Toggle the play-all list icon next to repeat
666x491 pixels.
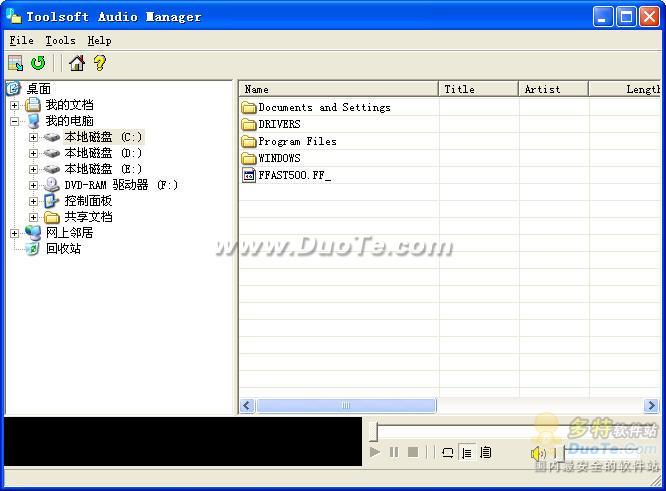(x=485, y=452)
